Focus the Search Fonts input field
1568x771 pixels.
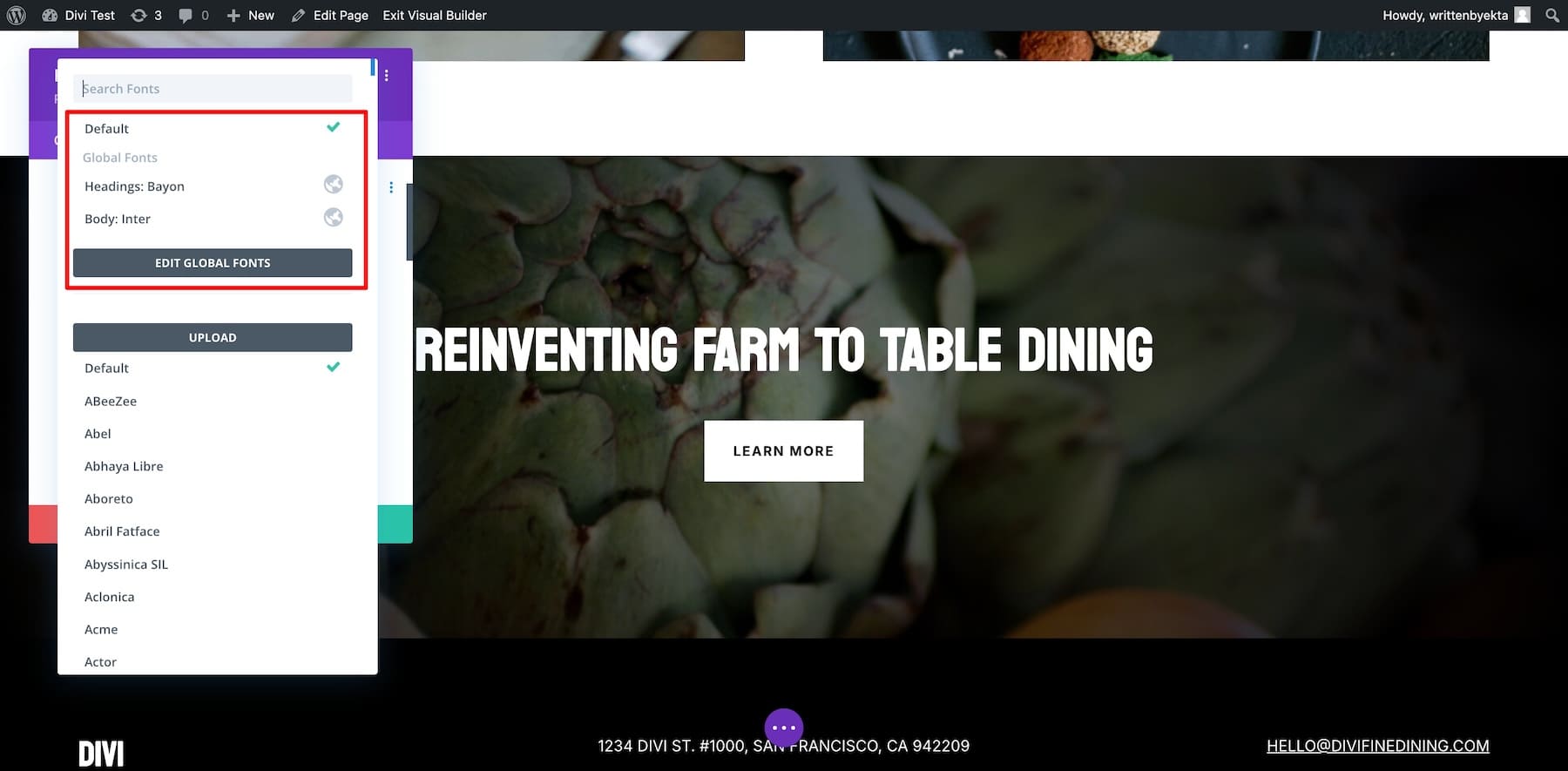click(213, 89)
